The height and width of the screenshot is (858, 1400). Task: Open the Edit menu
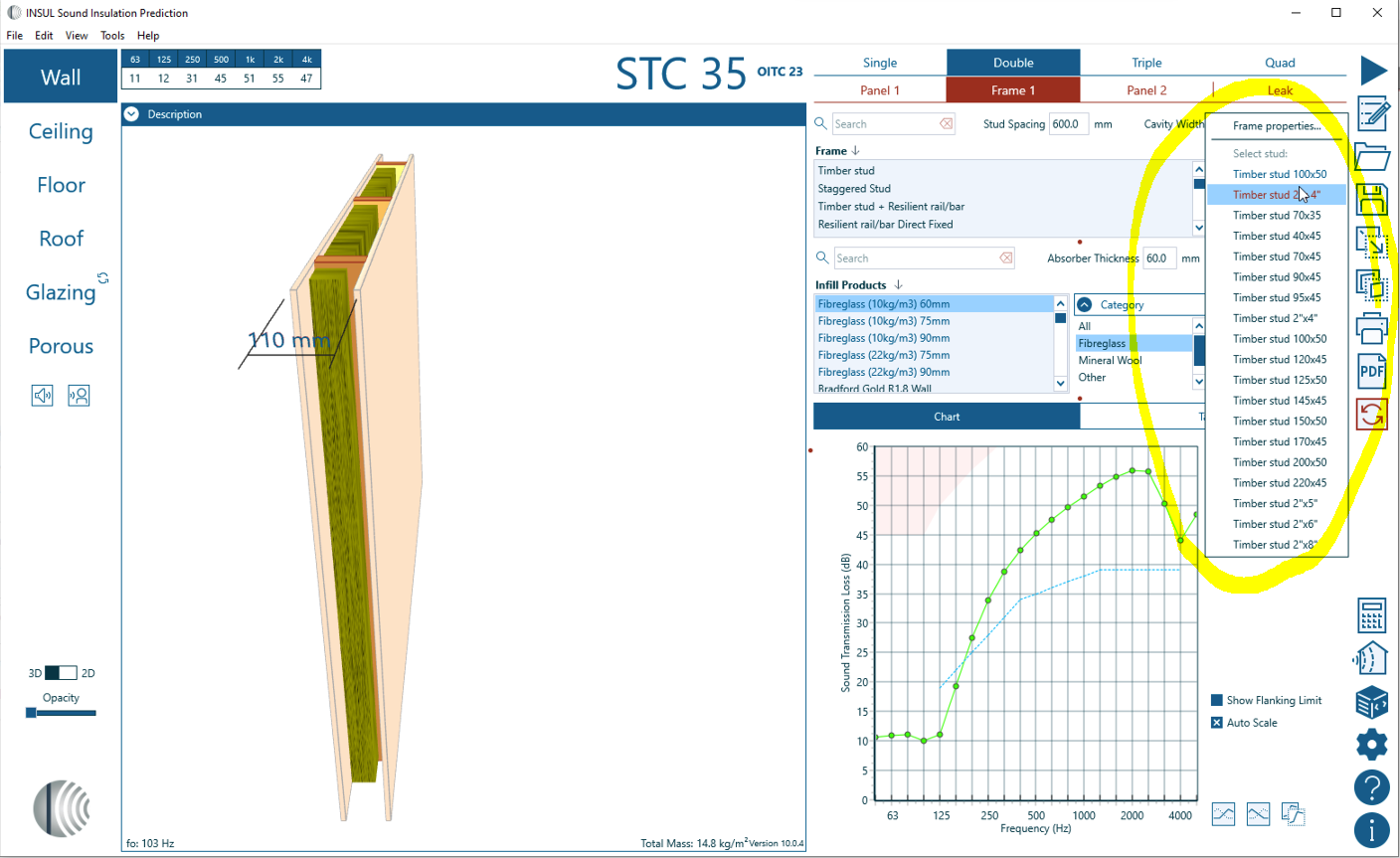[44, 35]
